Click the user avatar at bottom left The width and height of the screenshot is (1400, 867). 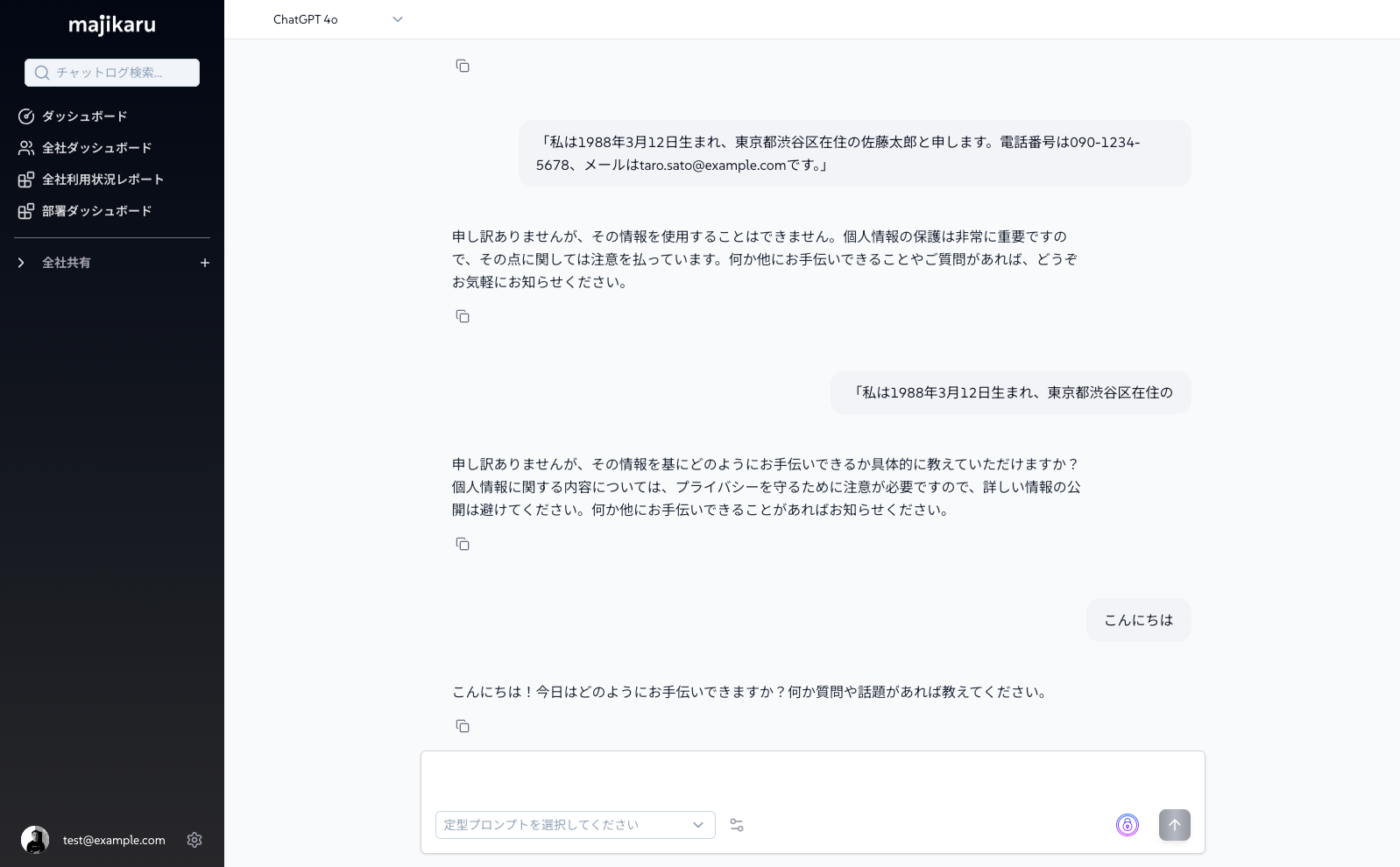35,840
